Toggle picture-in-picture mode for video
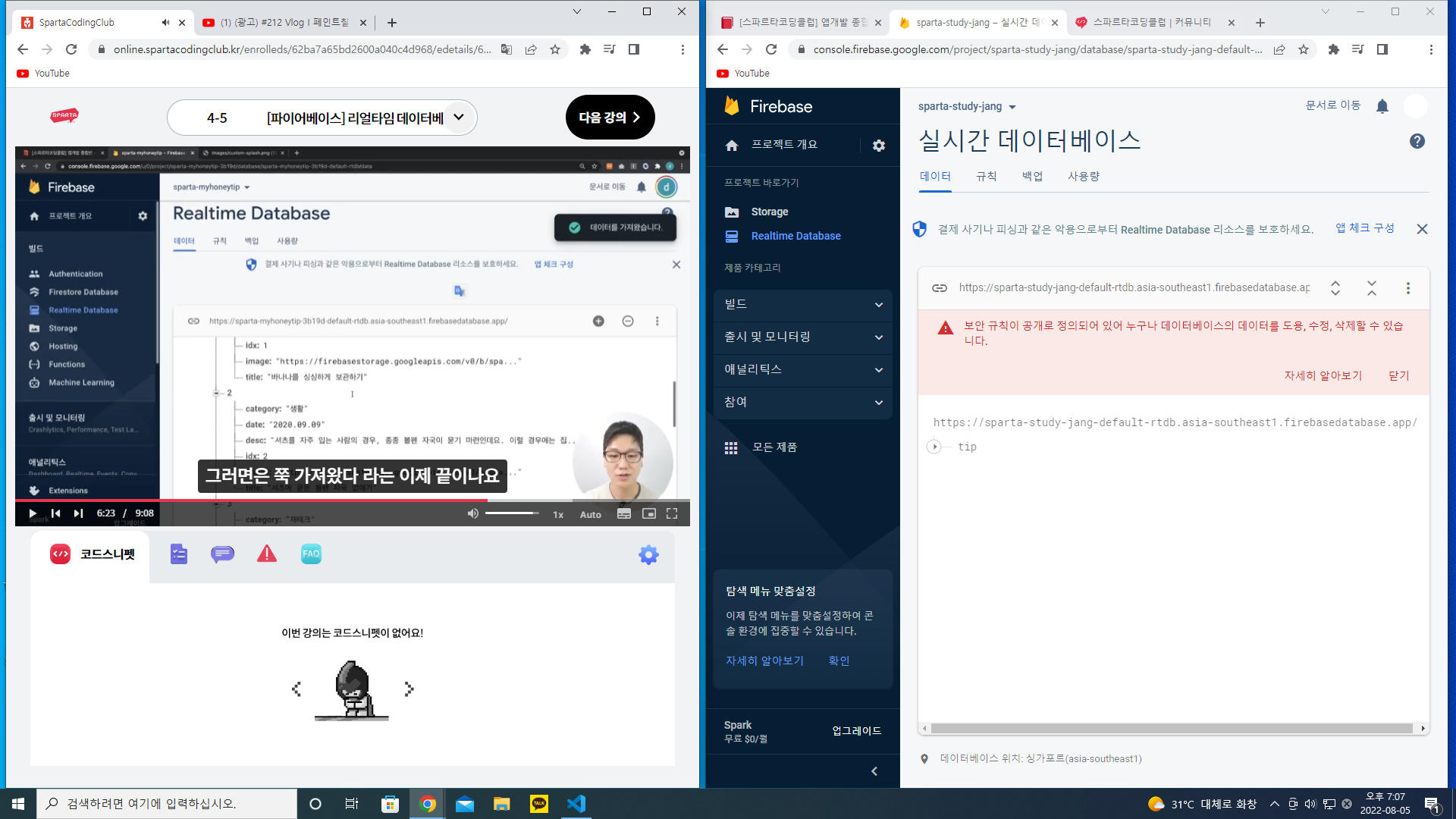The image size is (1456, 819). pos(649,513)
